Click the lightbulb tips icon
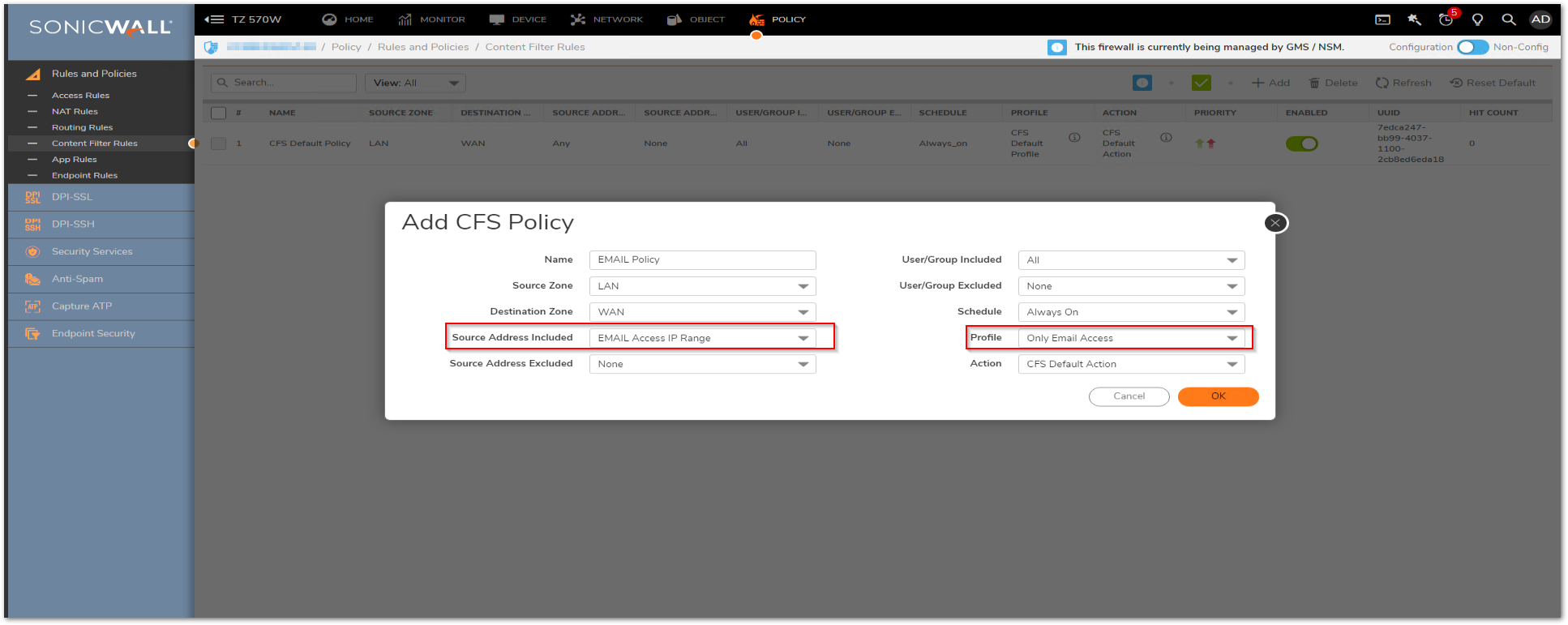 coord(1477,19)
